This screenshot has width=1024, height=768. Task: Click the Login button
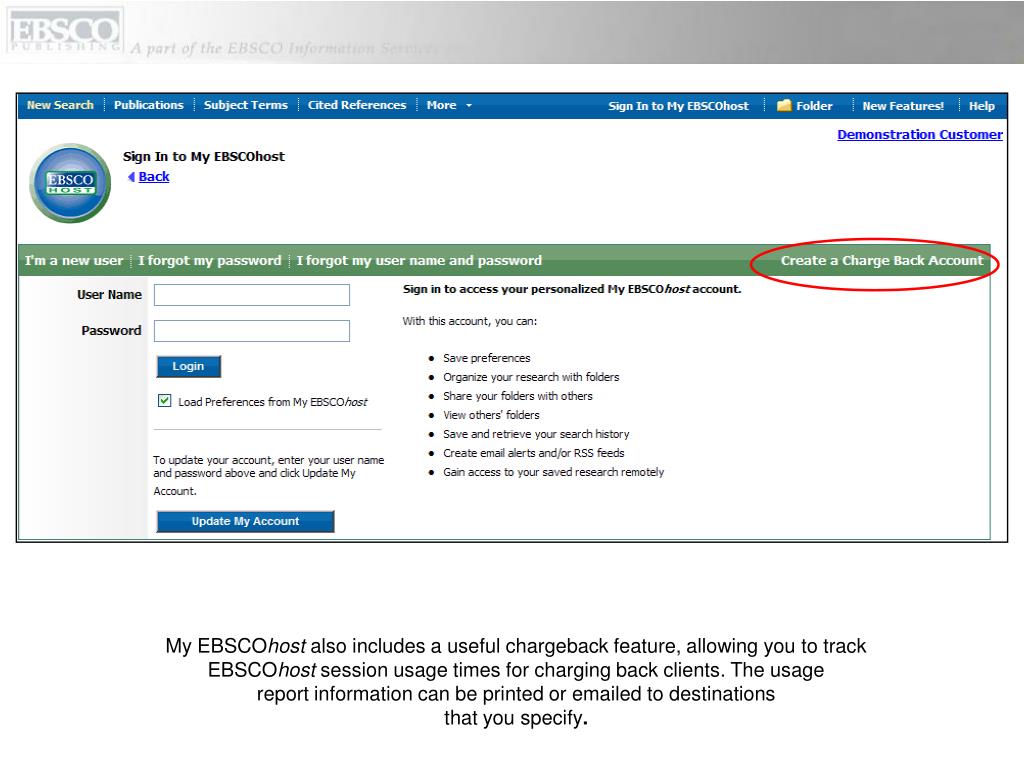pos(189,366)
